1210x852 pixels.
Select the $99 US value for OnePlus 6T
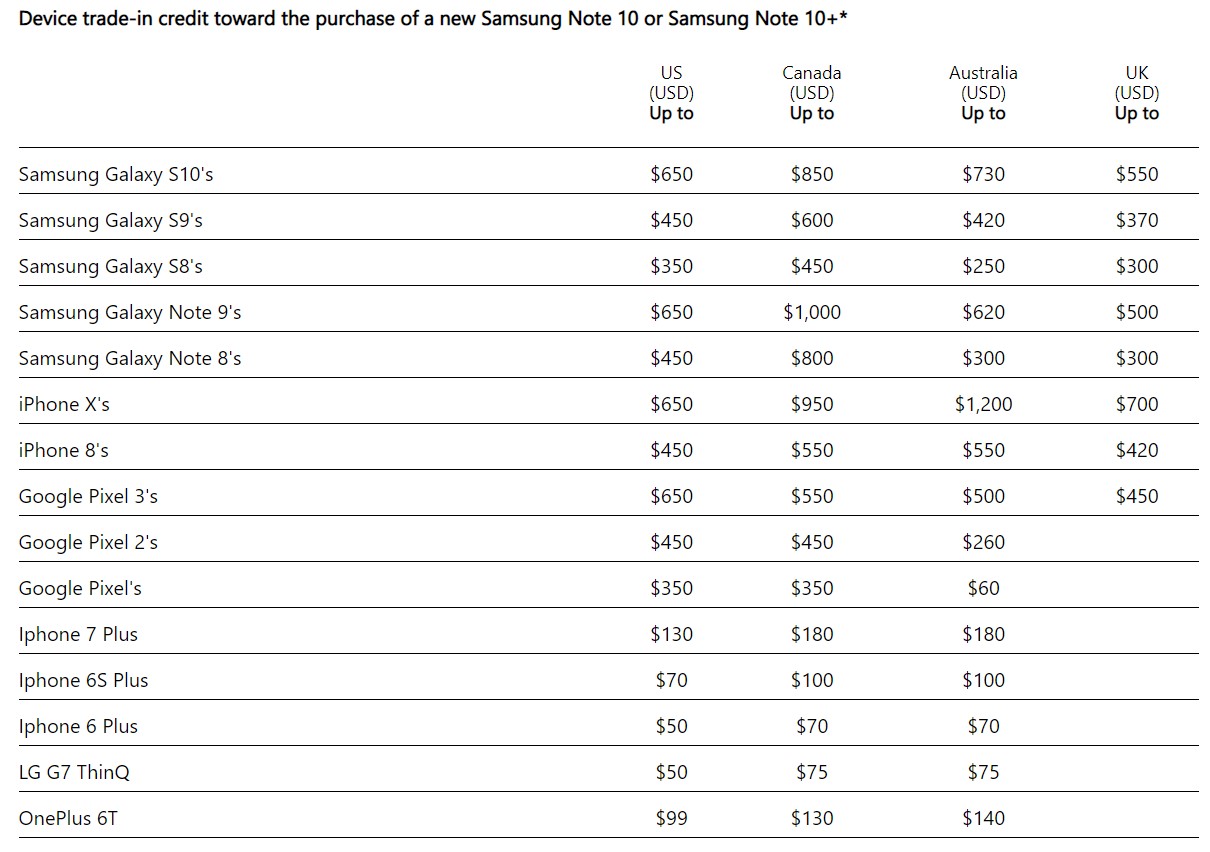[671, 819]
